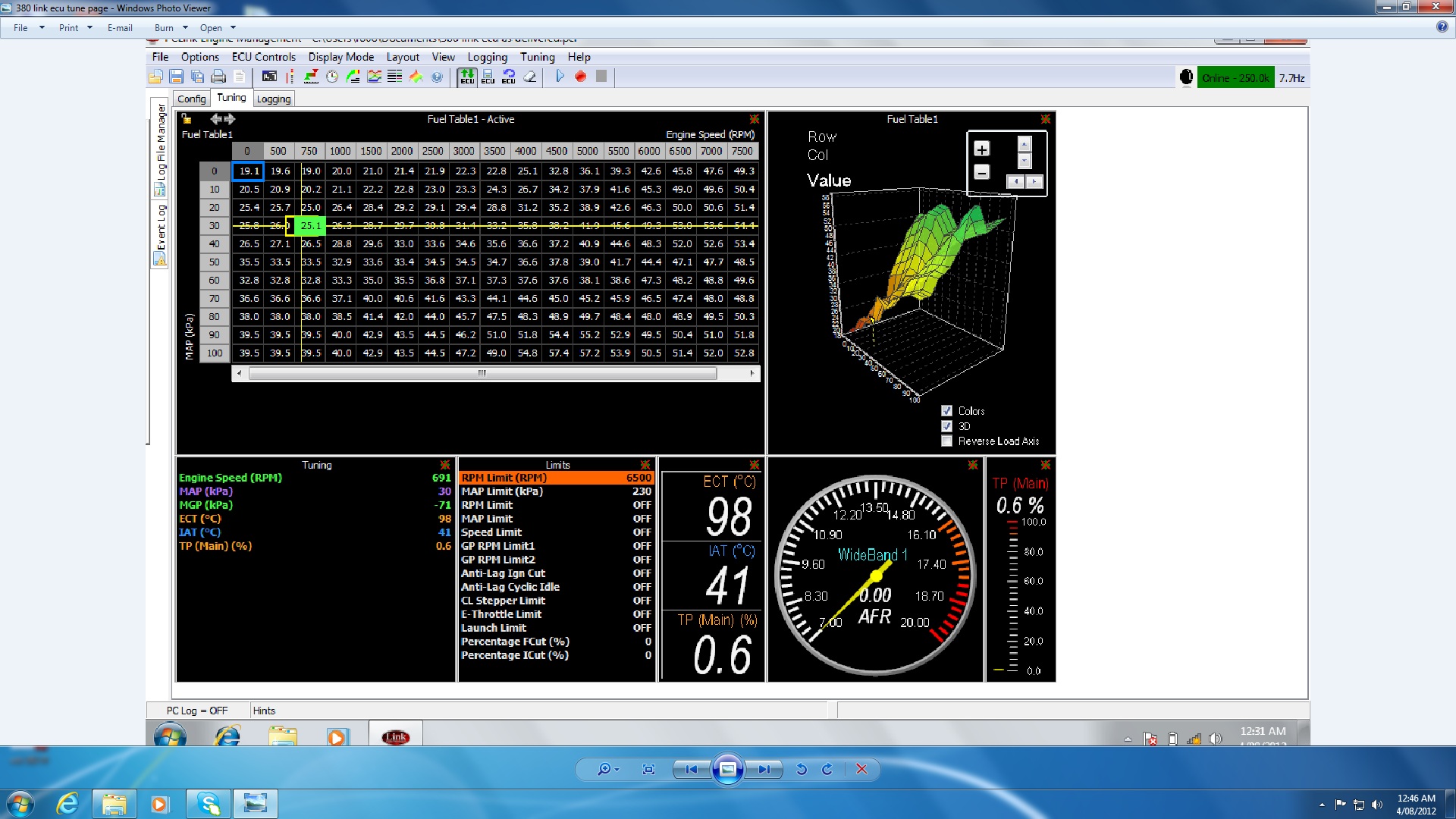Open the ECU Controls menu
This screenshot has height=819, width=1456.
click(263, 57)
